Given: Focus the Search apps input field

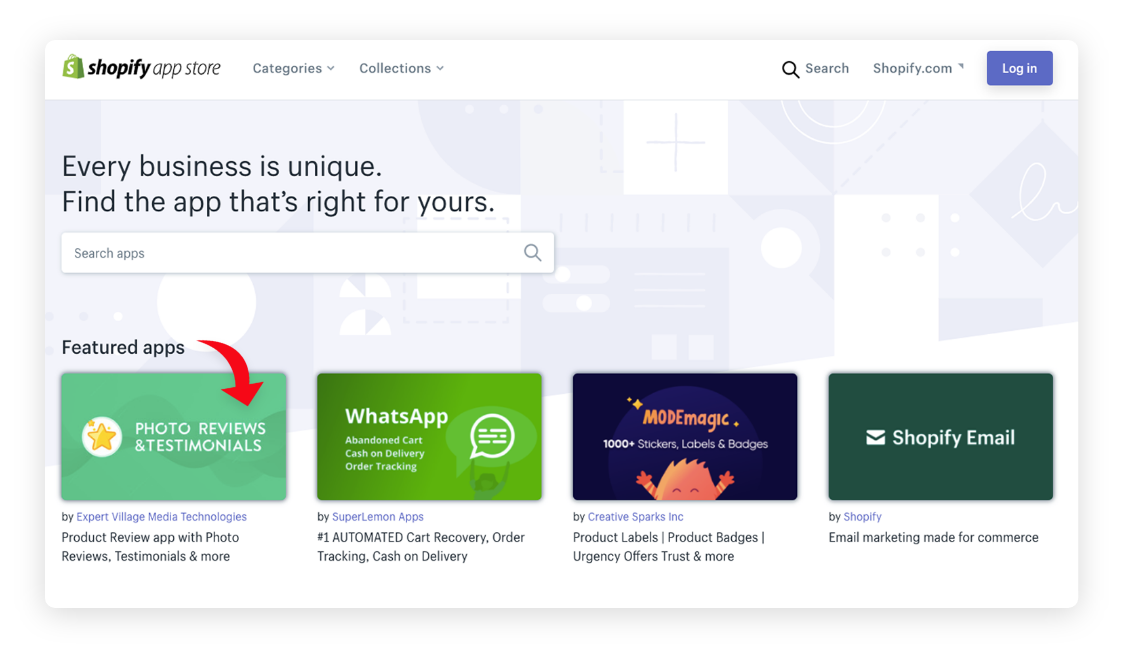Looking at the screenshot, I should [x=308, y=252].
